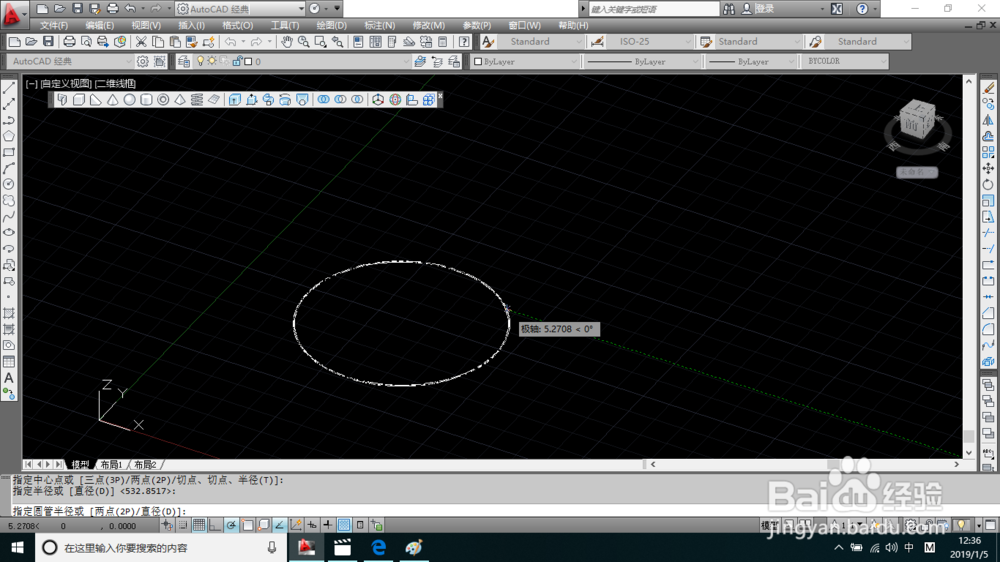The width and height of the screenshot is (1000, 562).
Task: Select the Wedge solid tool
Action: click(96, 100)
